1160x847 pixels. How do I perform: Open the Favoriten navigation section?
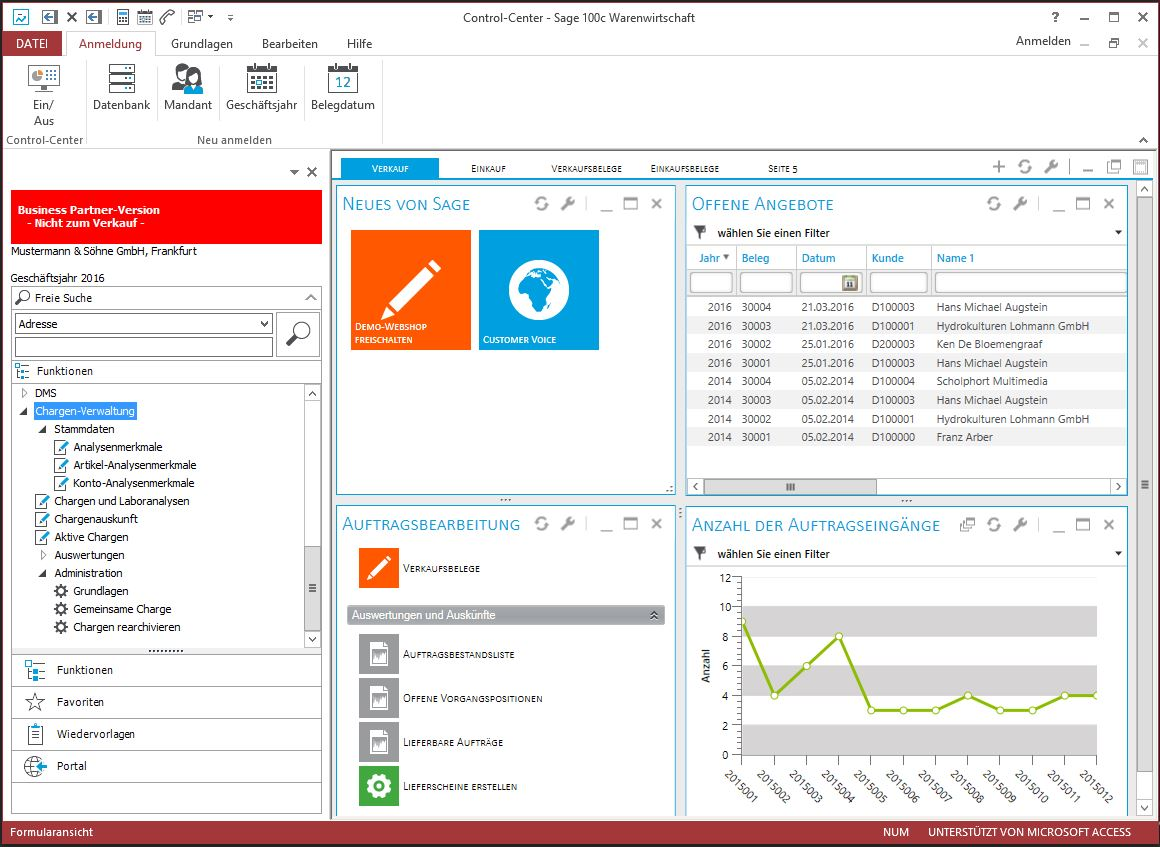coord(80,702)
